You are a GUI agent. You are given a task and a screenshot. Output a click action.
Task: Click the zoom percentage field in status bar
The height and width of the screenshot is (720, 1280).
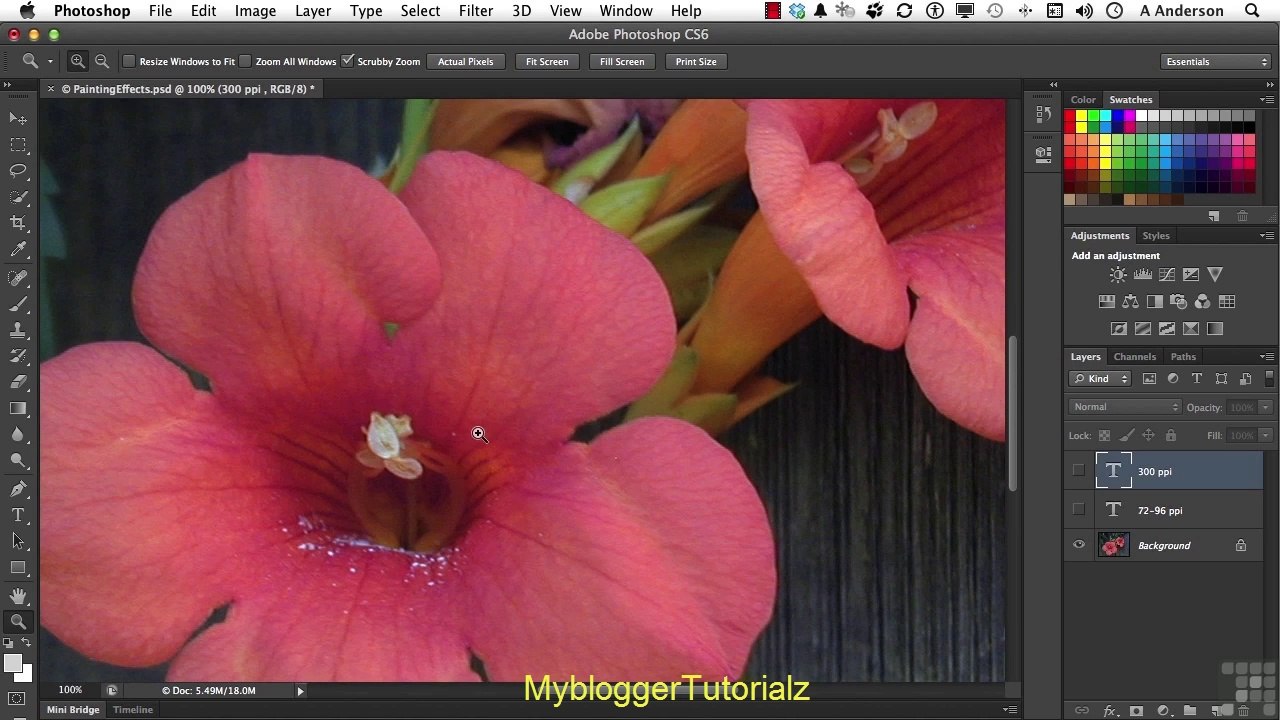(70, 691)
